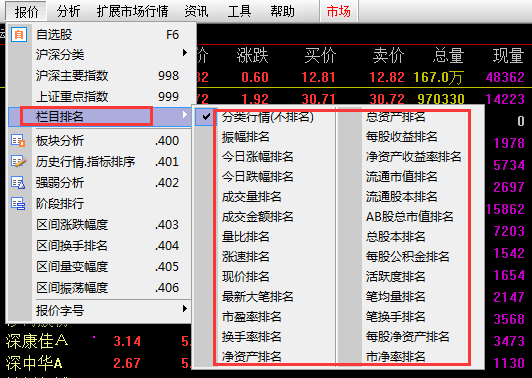This screenshot has height=378, width=532.
Task: Open the 扩展市场行情 menu
Action: pos(132,12)
